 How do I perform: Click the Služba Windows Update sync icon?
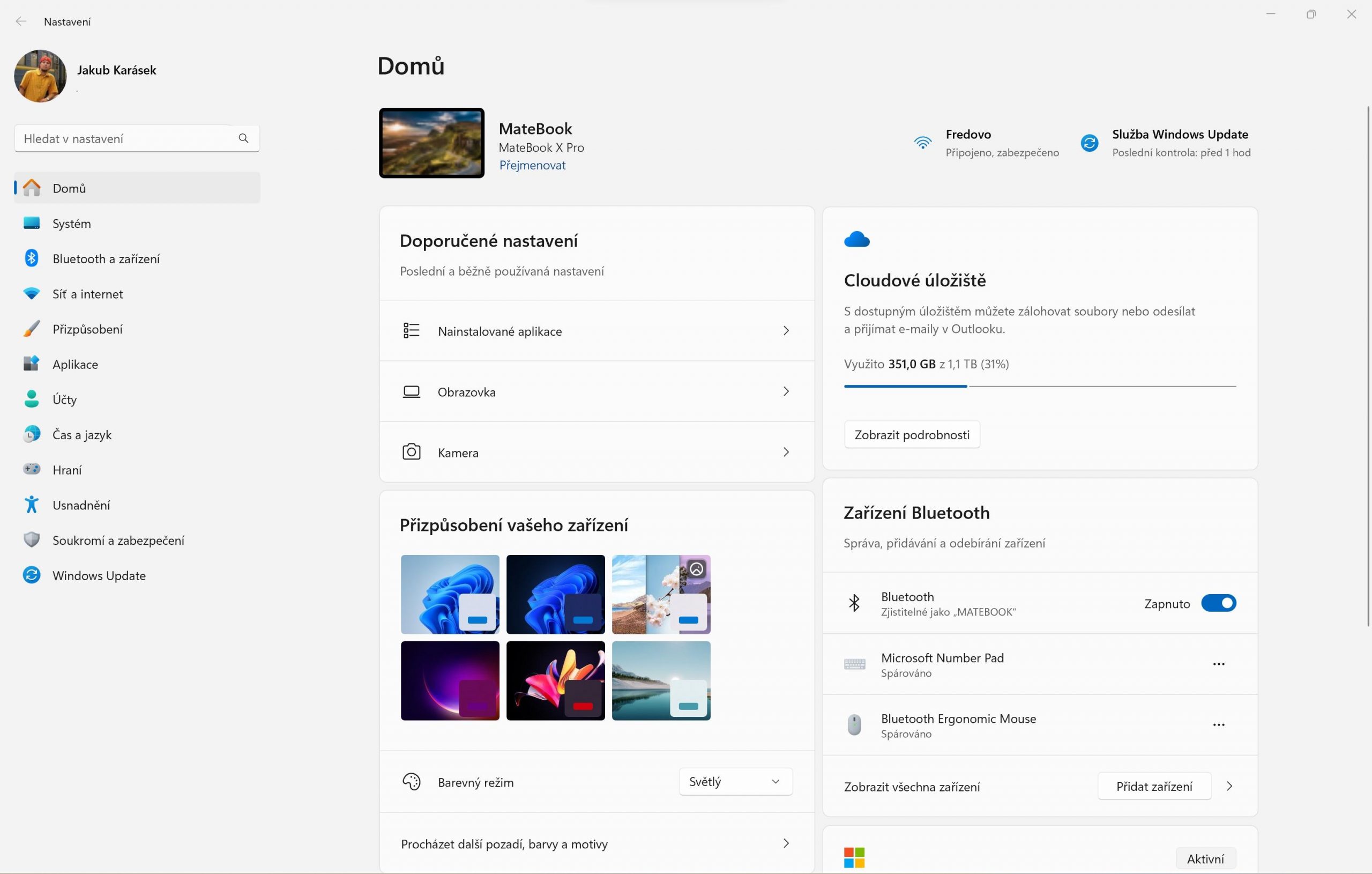pos(1090,143)
